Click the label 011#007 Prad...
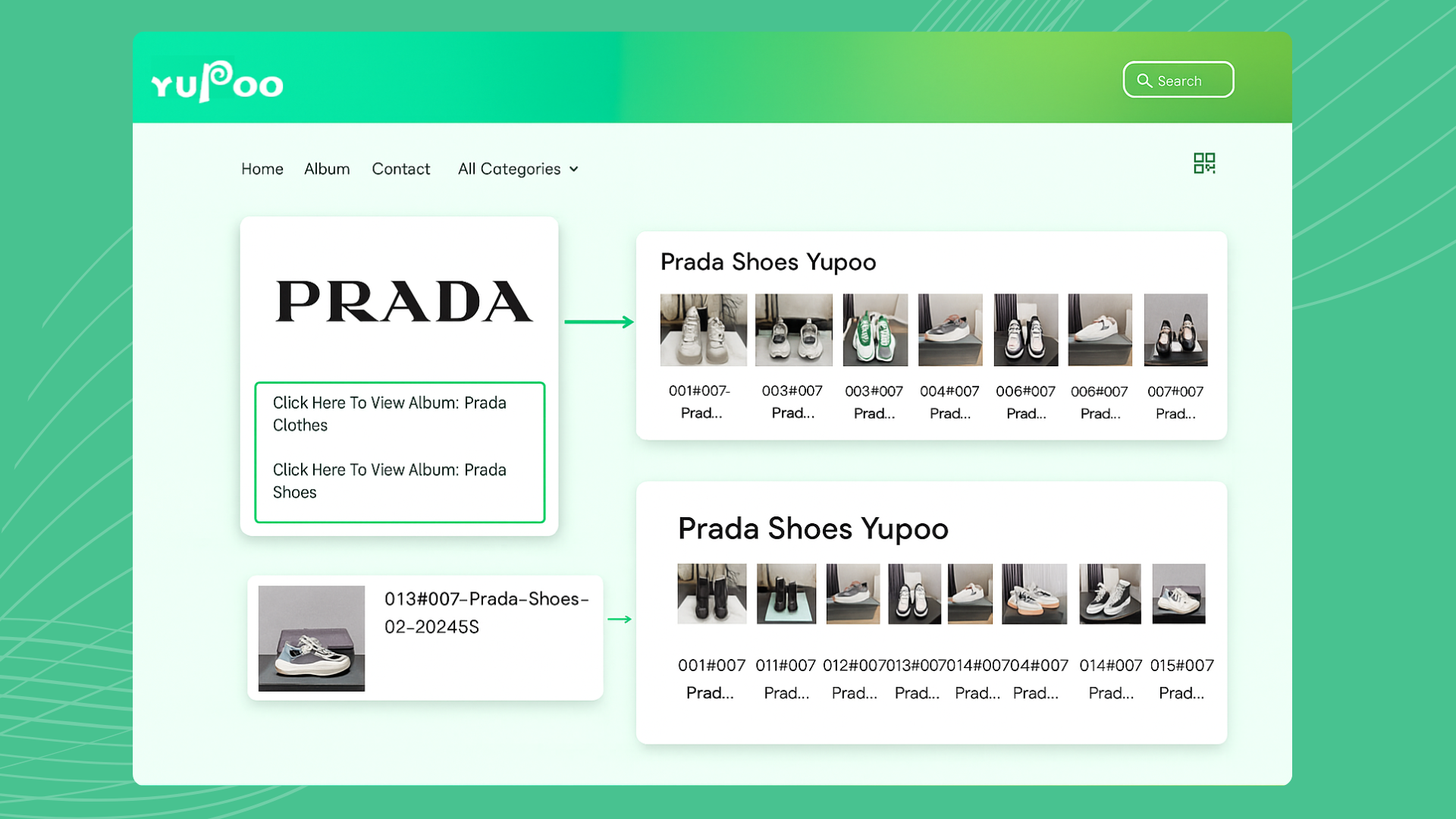 786,679
